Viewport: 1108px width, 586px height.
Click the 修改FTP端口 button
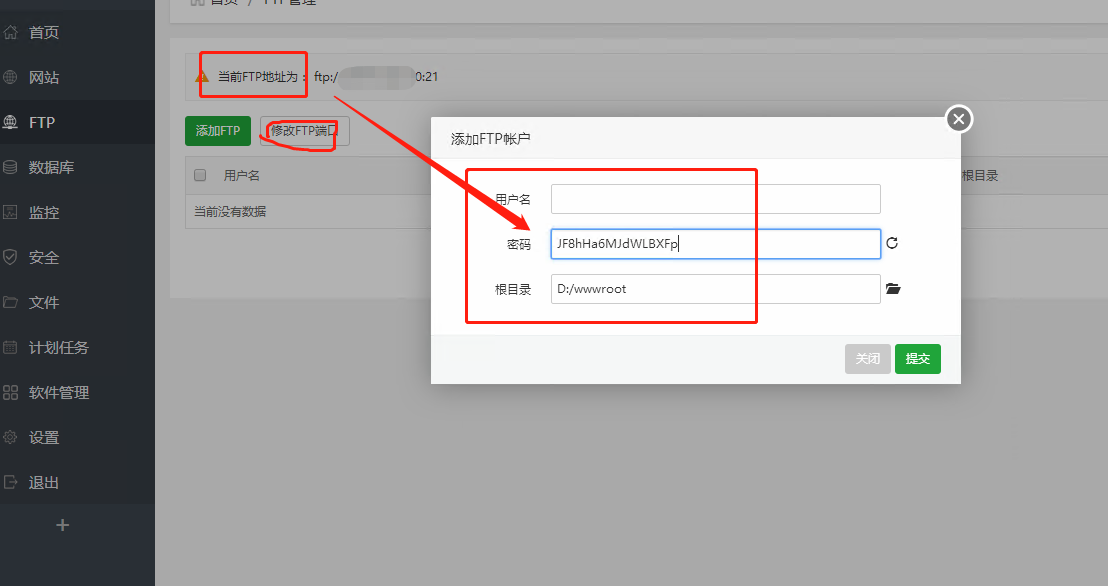pos(305,131)
